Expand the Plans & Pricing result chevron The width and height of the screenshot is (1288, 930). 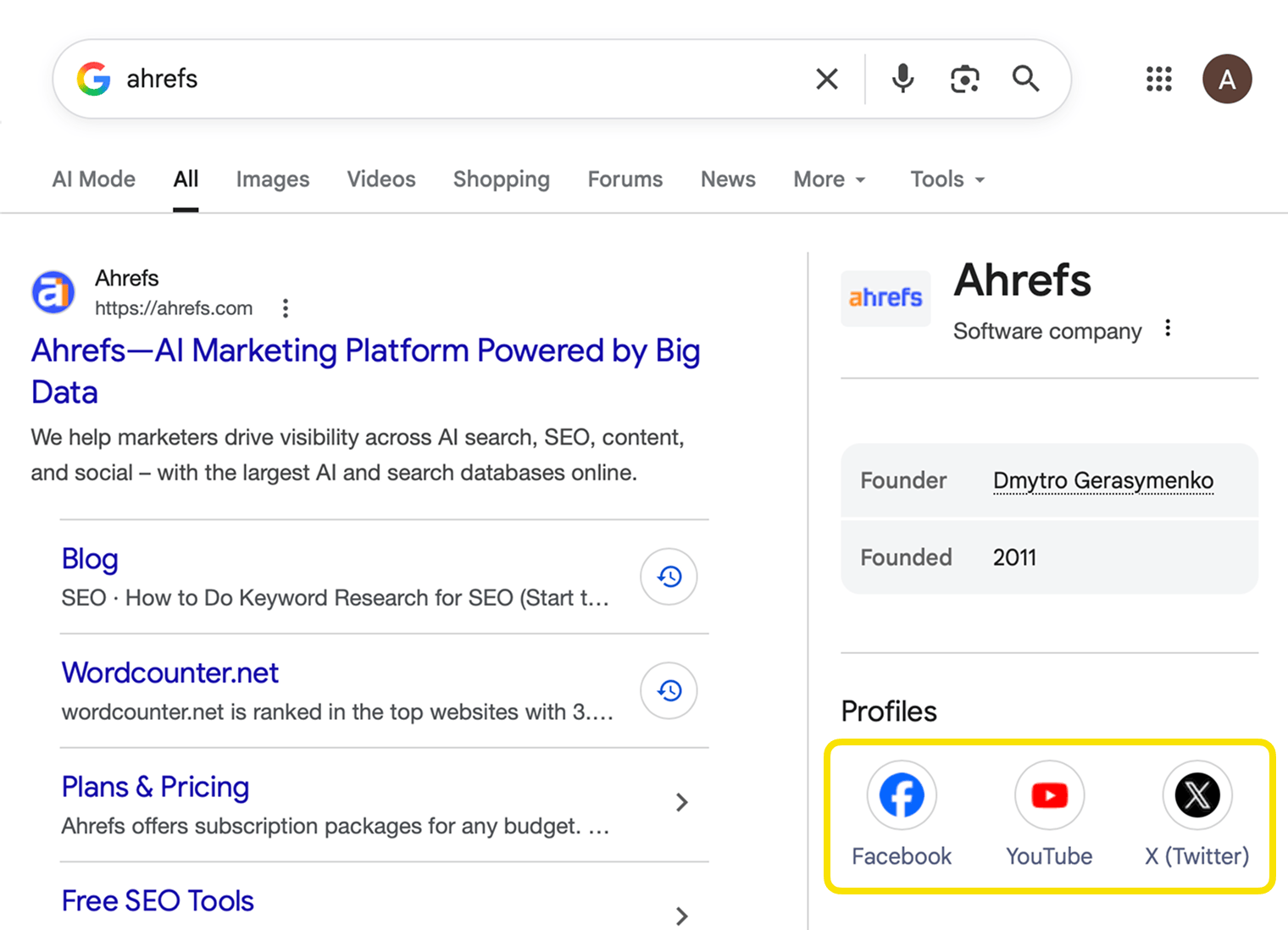tap(681, 802)
